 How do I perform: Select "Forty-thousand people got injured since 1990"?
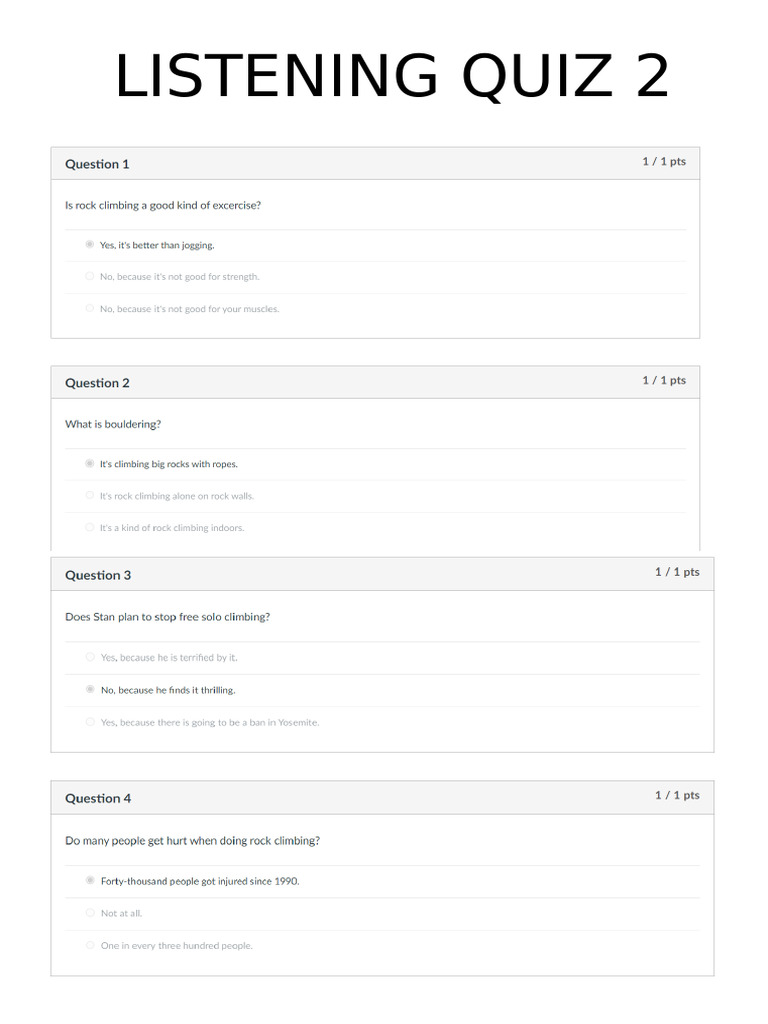pyautogui.click(x=90, y=880)
